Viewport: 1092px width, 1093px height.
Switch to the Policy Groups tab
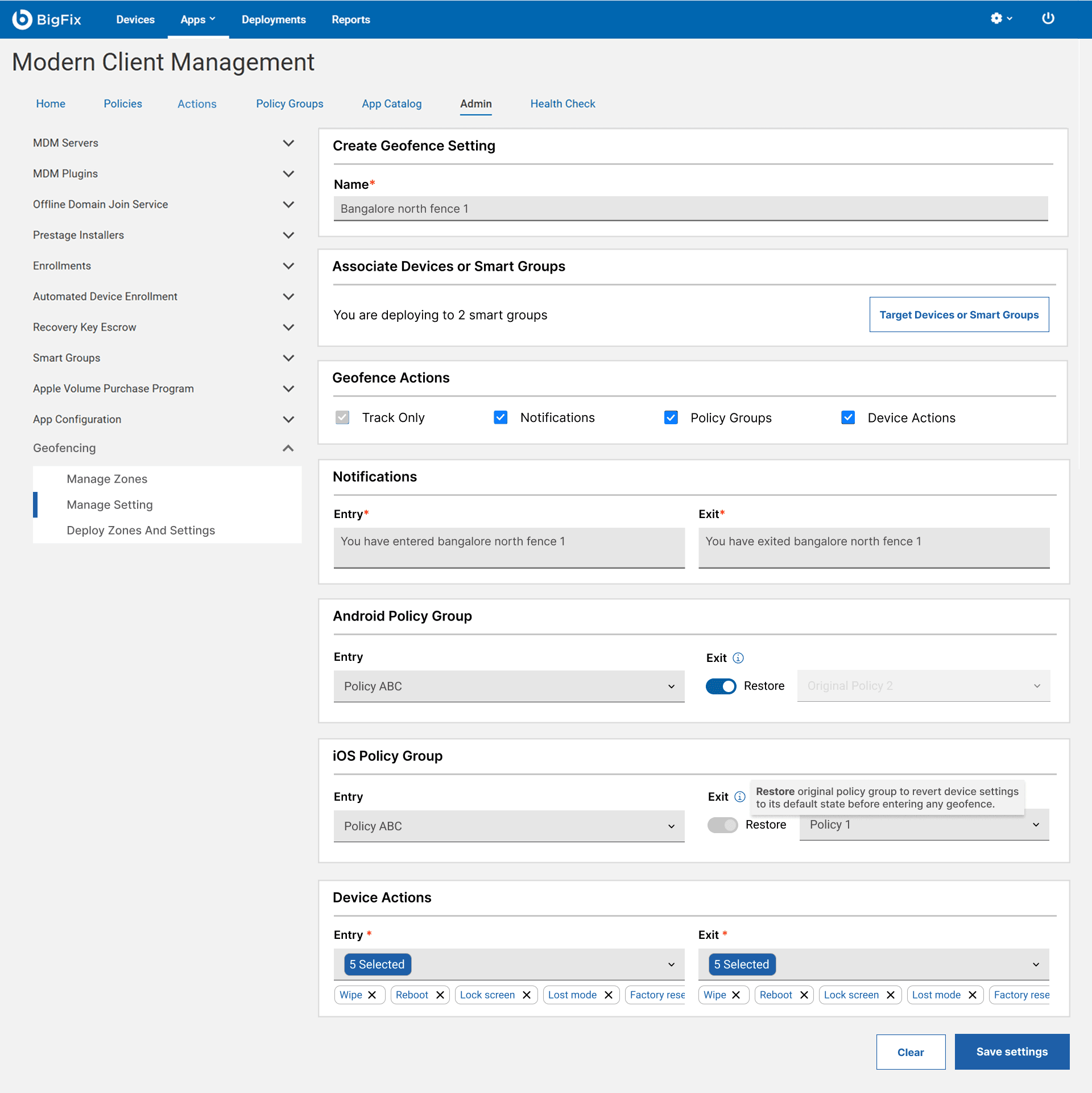(289, 103)
